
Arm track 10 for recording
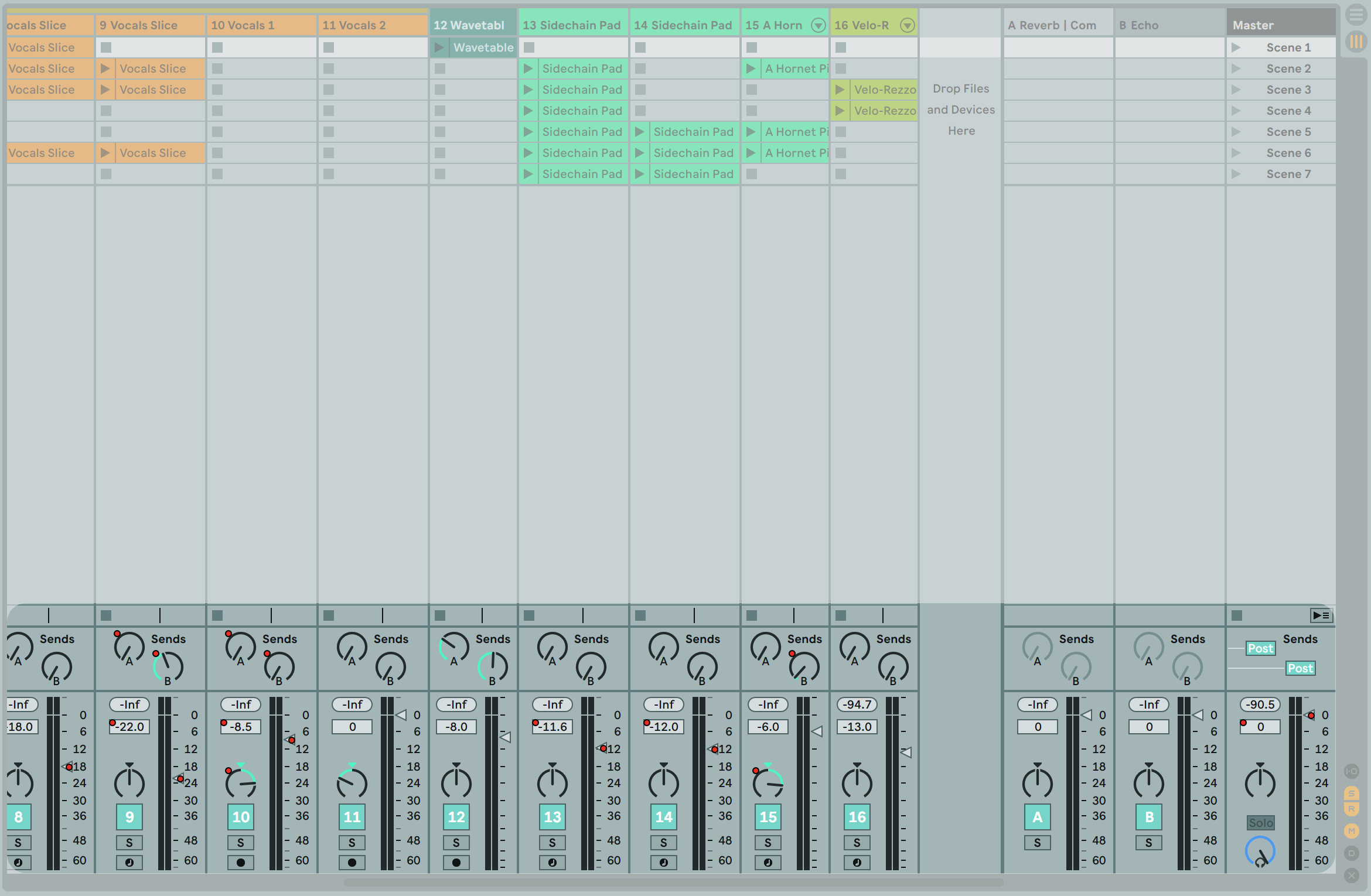[241, 863]
